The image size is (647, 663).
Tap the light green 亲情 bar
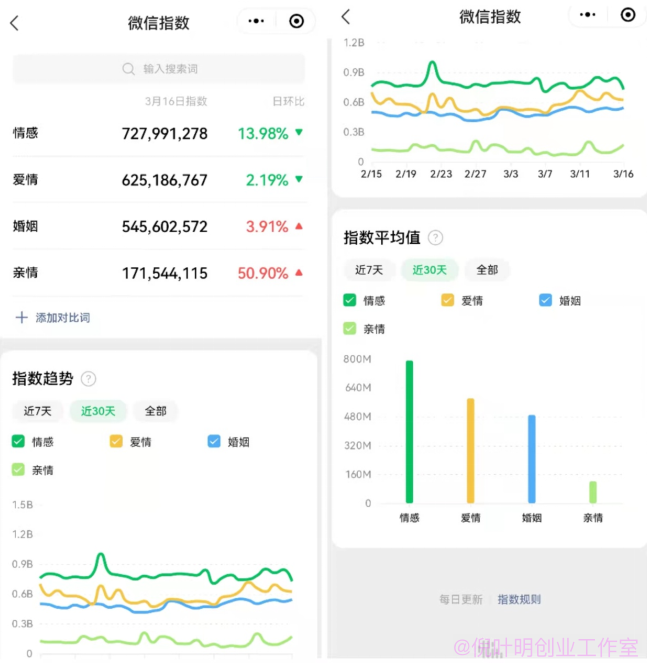tap(593, 492)
